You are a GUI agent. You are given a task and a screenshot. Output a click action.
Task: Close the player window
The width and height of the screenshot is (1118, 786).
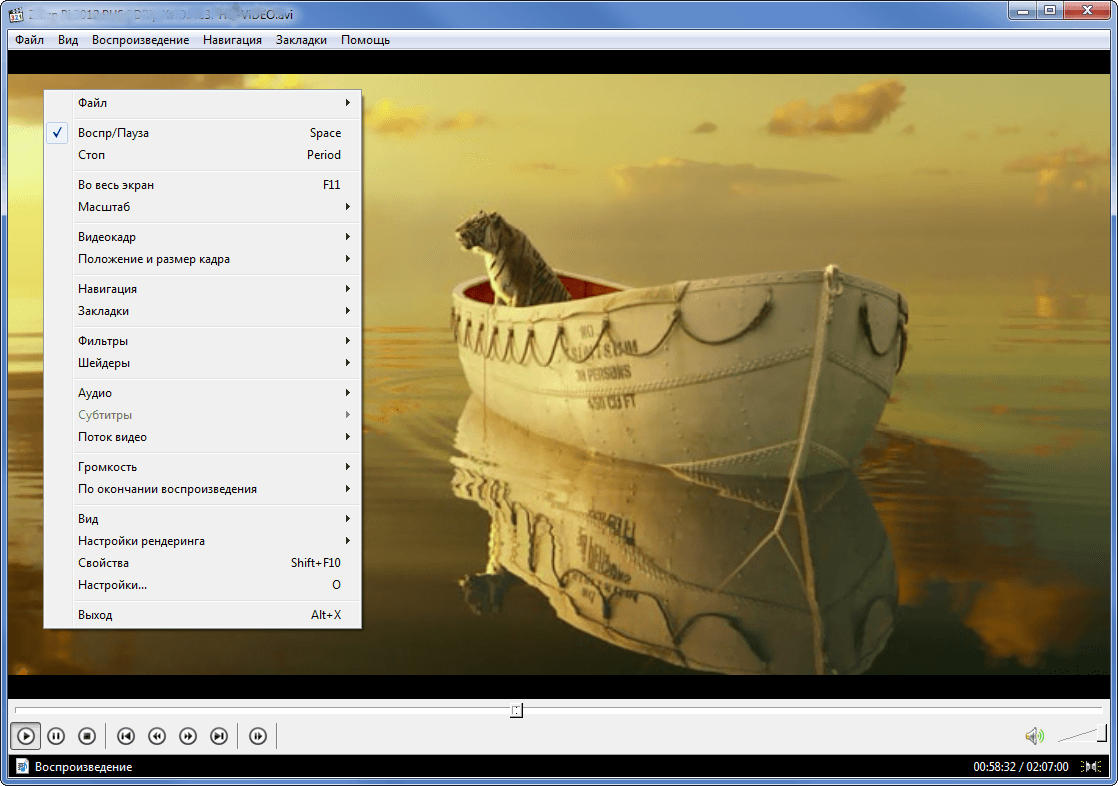click(x=1087, y=11)
